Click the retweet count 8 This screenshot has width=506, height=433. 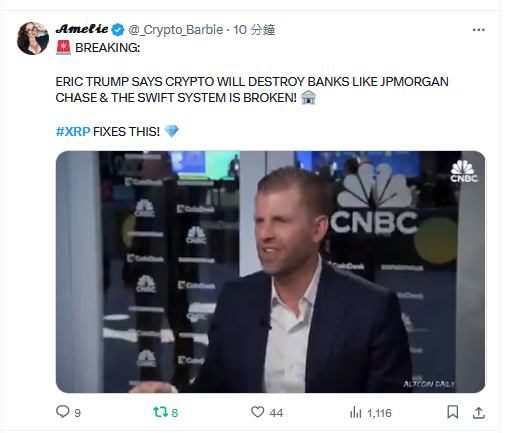(x=175, y=413)
